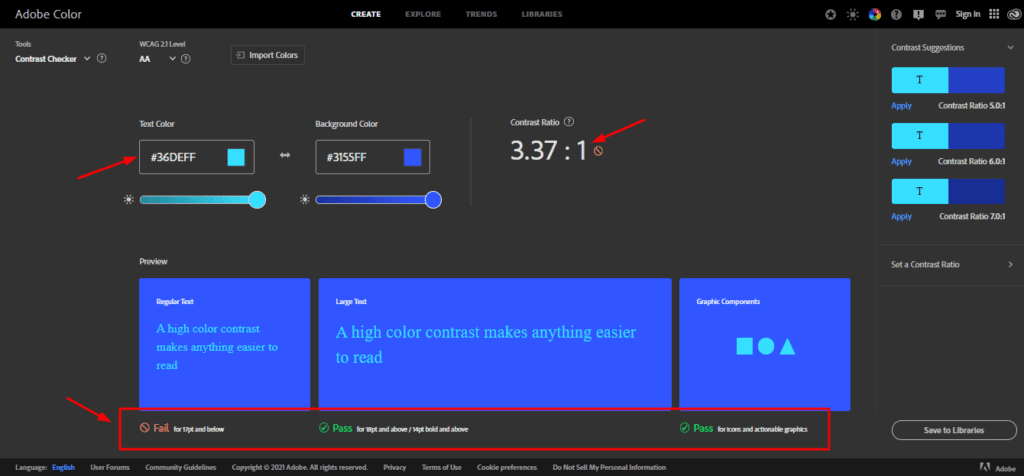Switch to the Explore tab
This screenshot has width=1024, height=476.
tap(423, 14)
